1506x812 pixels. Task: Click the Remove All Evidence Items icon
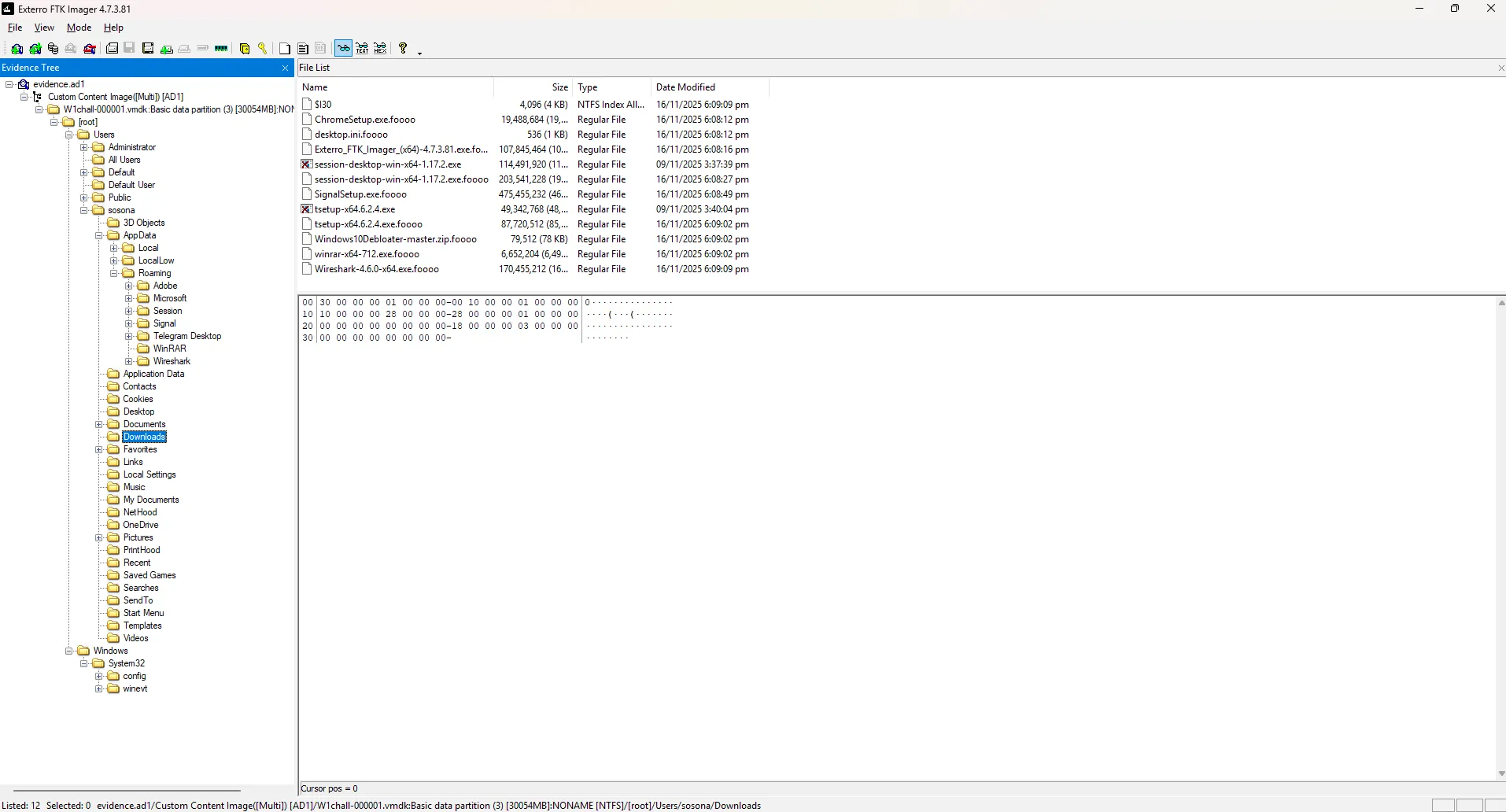tap(90, 49)
